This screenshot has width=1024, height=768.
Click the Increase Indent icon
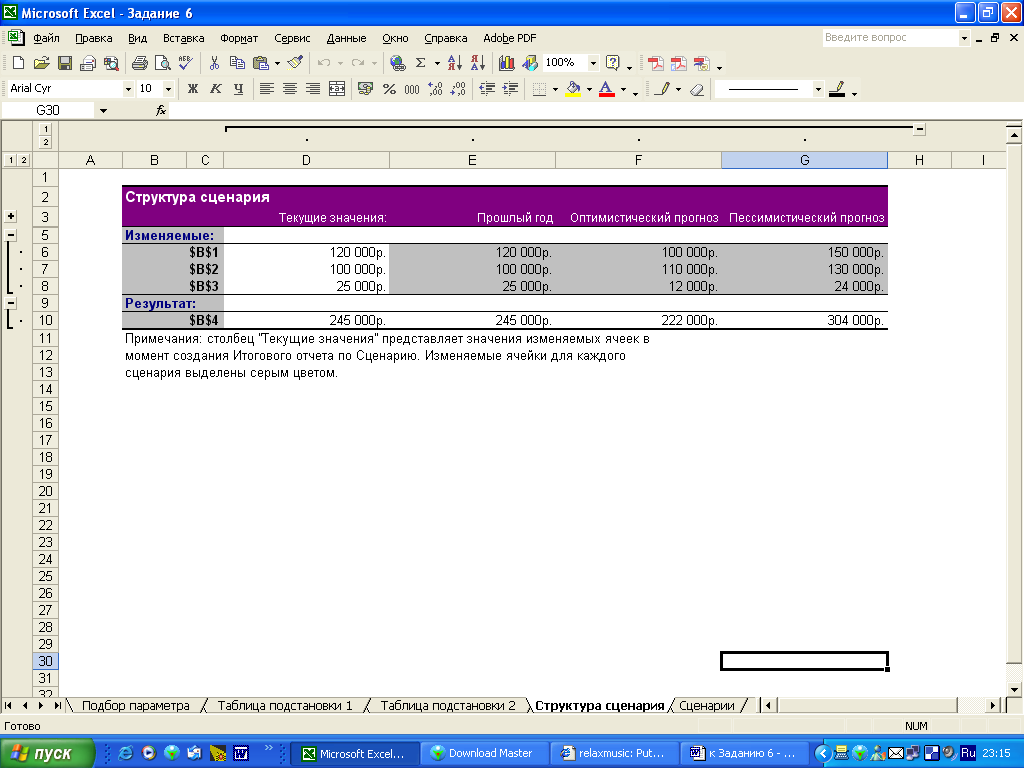[511, 89]
